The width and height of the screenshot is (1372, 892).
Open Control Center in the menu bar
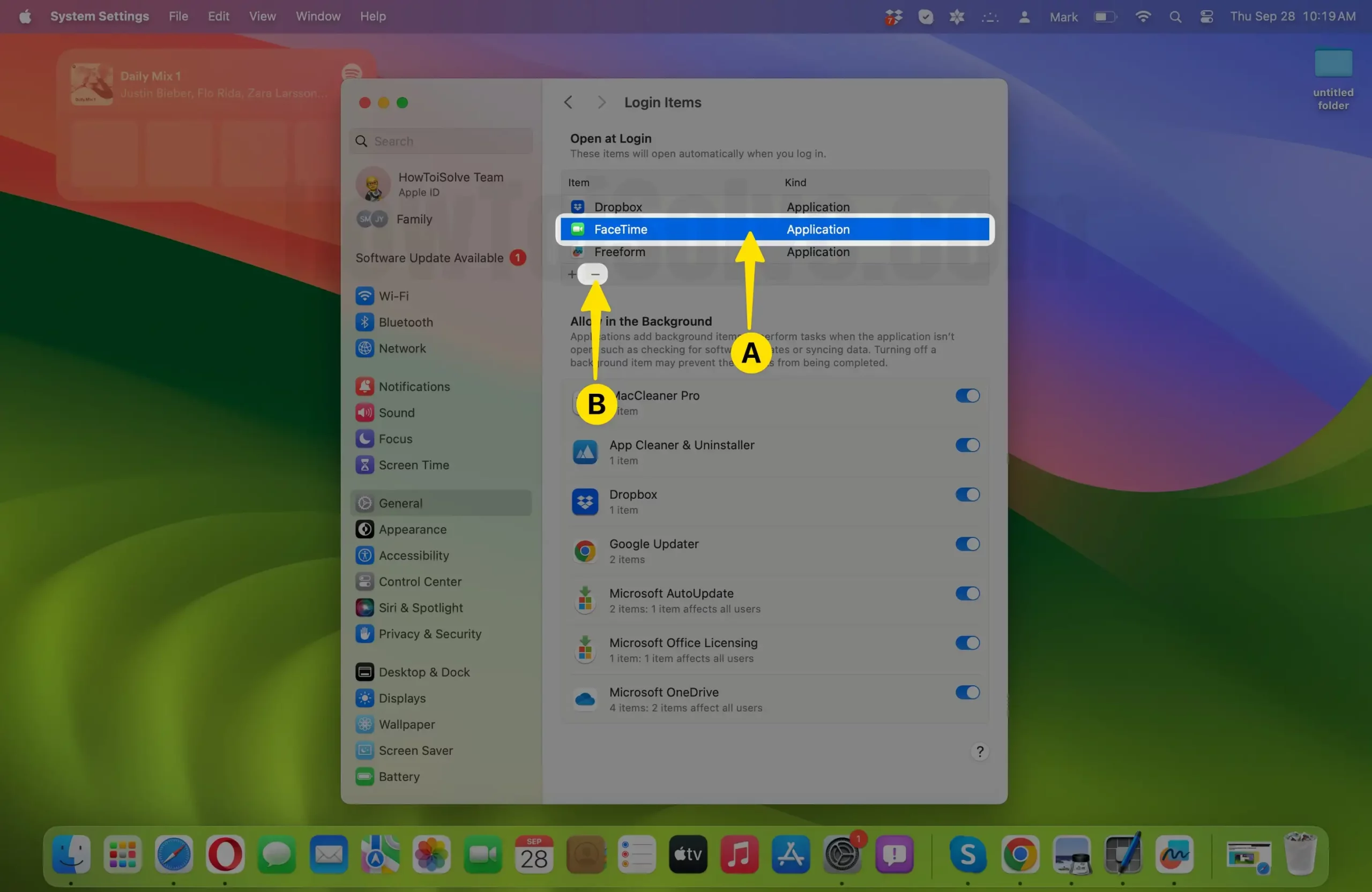point(1206,17)
